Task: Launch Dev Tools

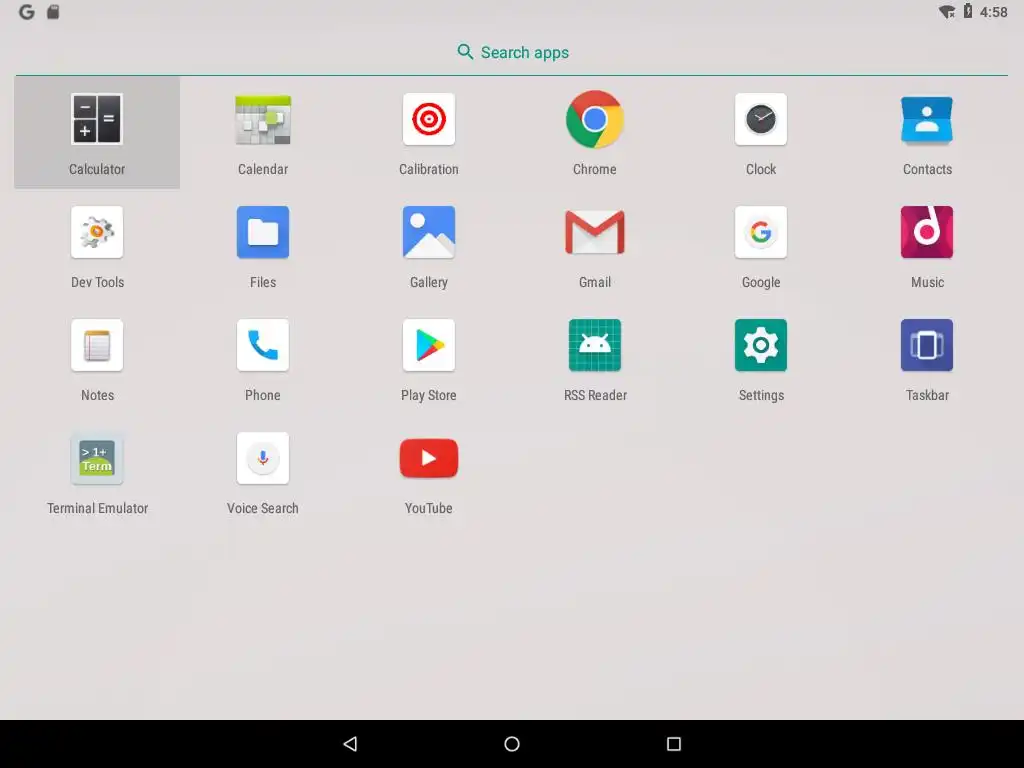Action: [97, 232]
